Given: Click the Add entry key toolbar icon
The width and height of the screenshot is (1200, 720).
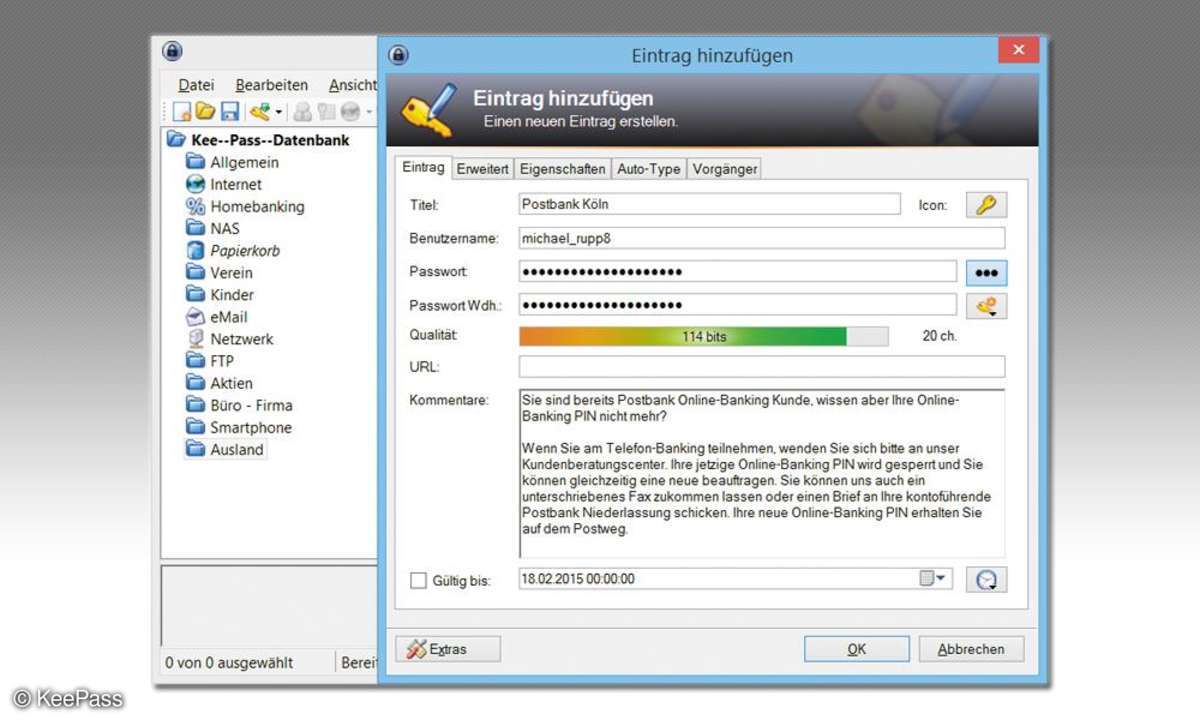Looking at the screenshot, I should pyautogui.click(x=260, y=112).
